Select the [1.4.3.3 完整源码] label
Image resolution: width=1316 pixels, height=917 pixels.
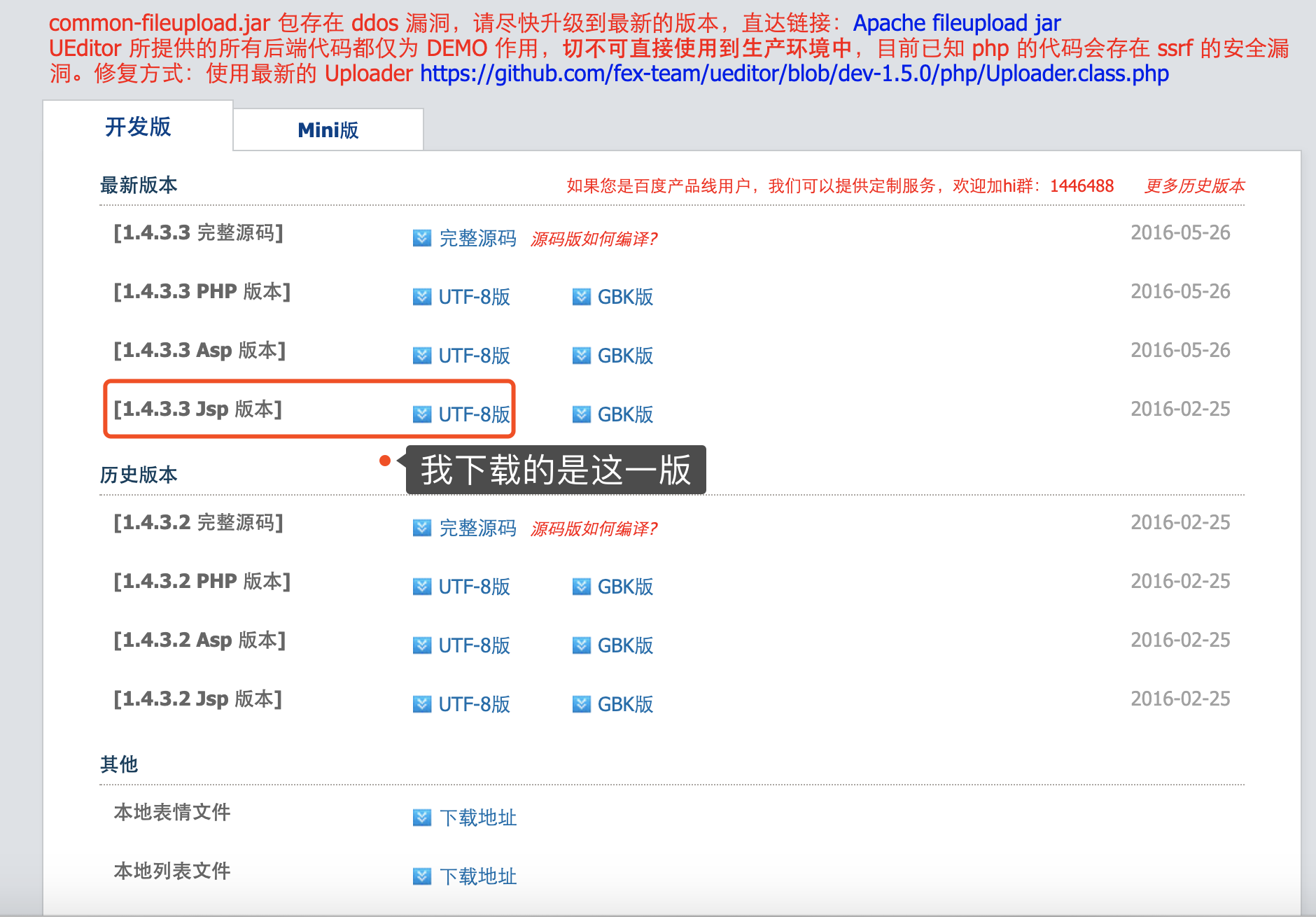[199, 232]
